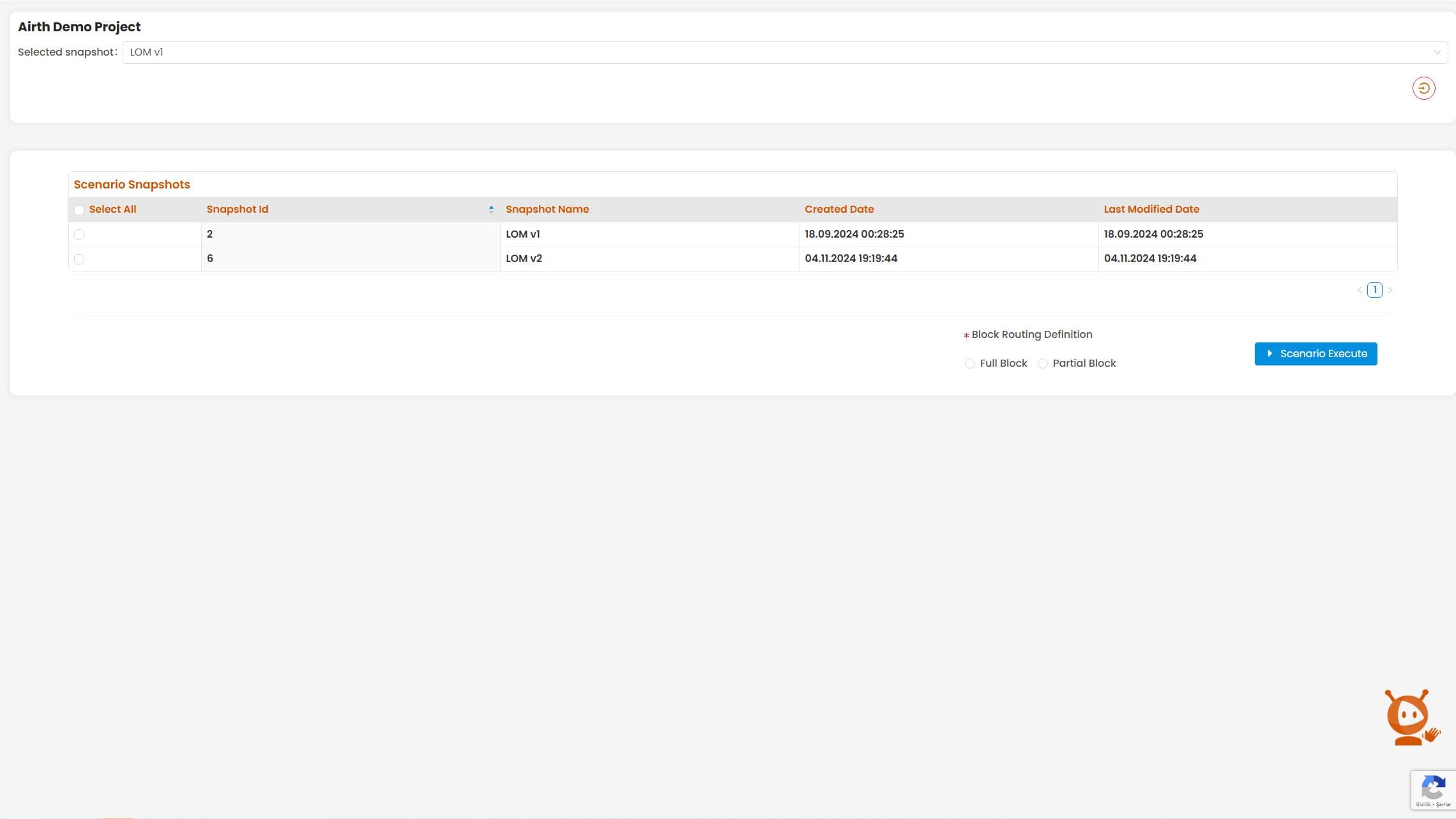The image size is (1456, 819).
Task: Click page number 1 in pagination
Action: pyautogui.click(x=1375, y=290)
